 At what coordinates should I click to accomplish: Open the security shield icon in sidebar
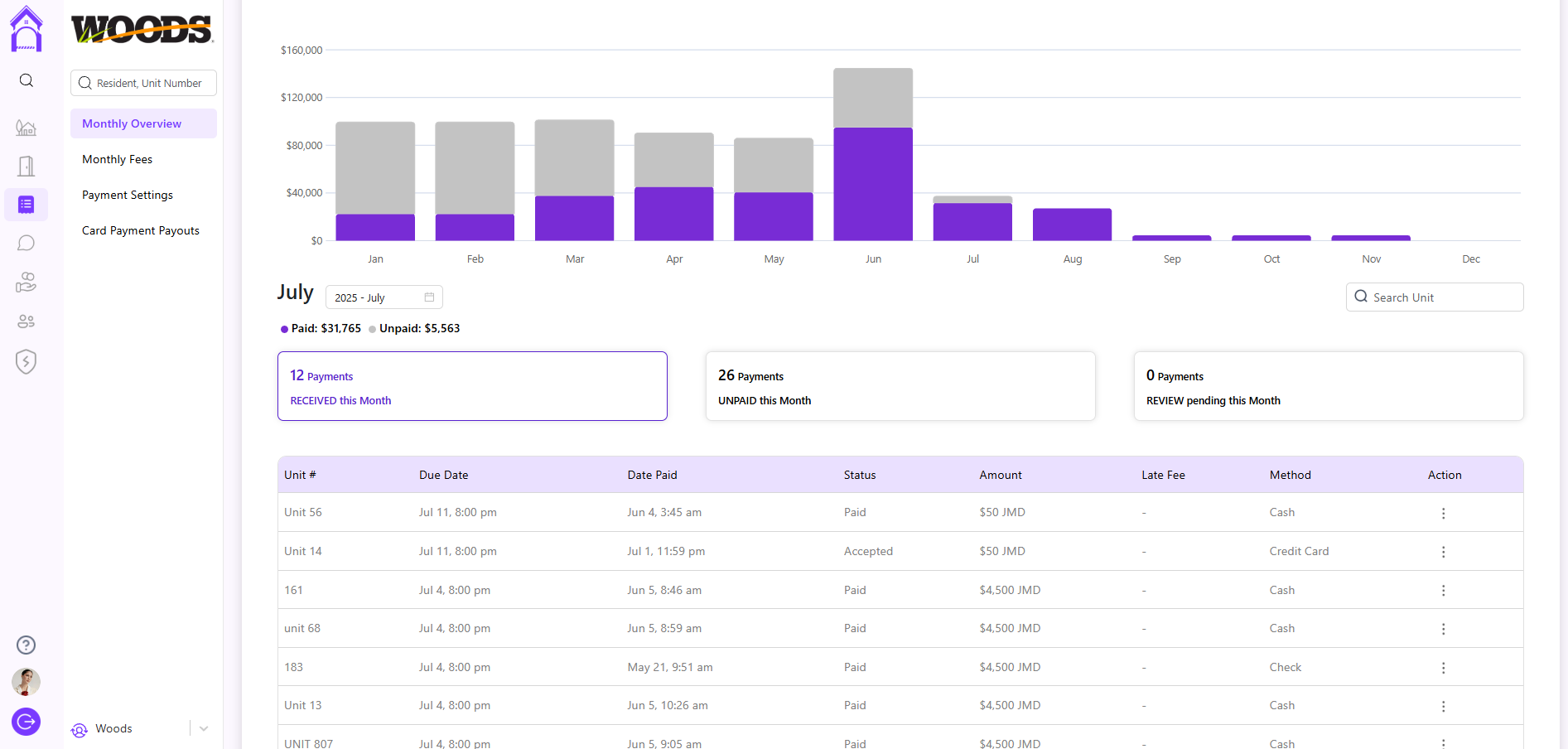click(27, 361)
